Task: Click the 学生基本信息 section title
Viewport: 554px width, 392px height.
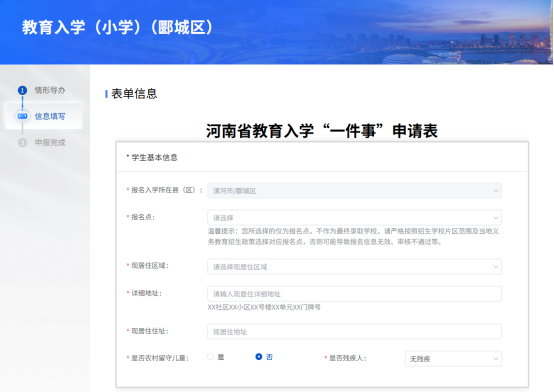Action: point(154,158)
